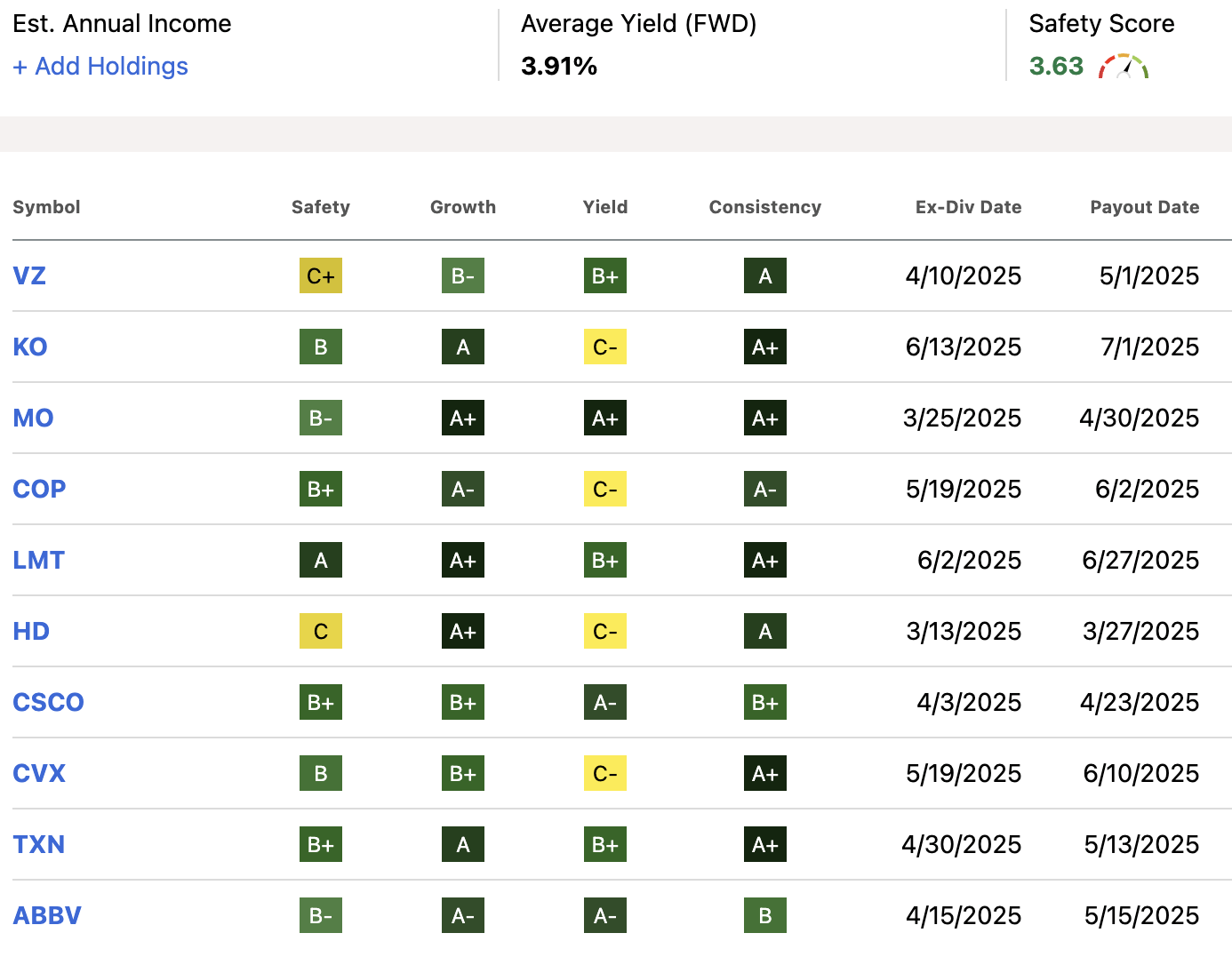Click TXN's Consistency grade badge A+
This screenshot has width=1232, height=965.
tap(764, 844)
